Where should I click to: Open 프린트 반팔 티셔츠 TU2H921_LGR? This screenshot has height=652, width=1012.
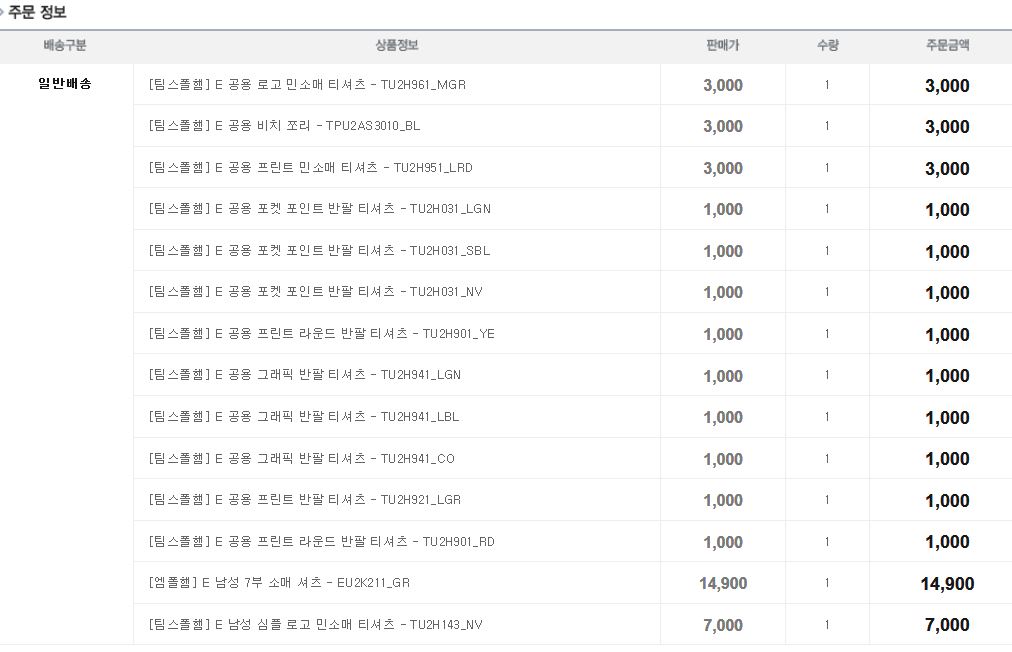click(304, 500)
